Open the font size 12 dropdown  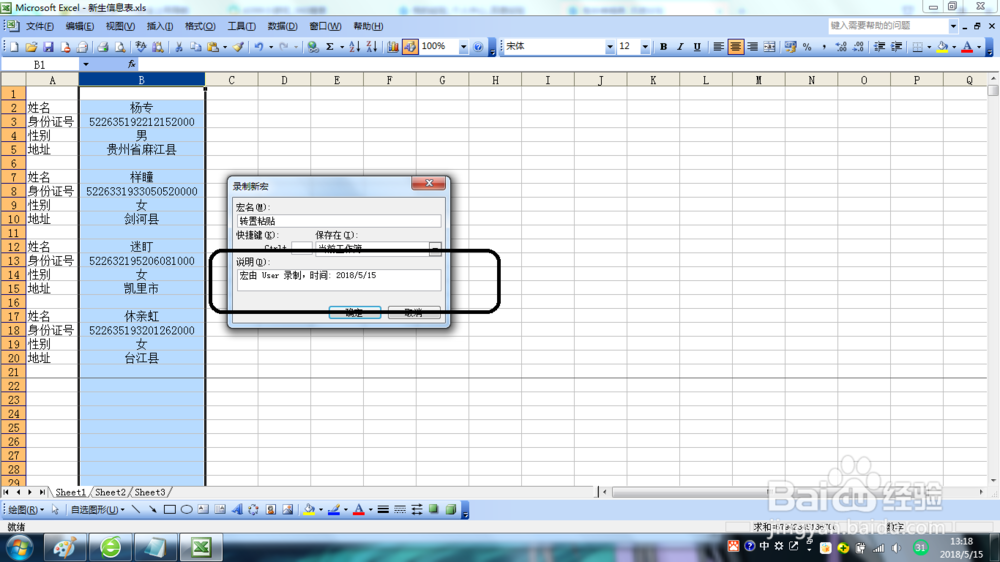tap(645, 47)
